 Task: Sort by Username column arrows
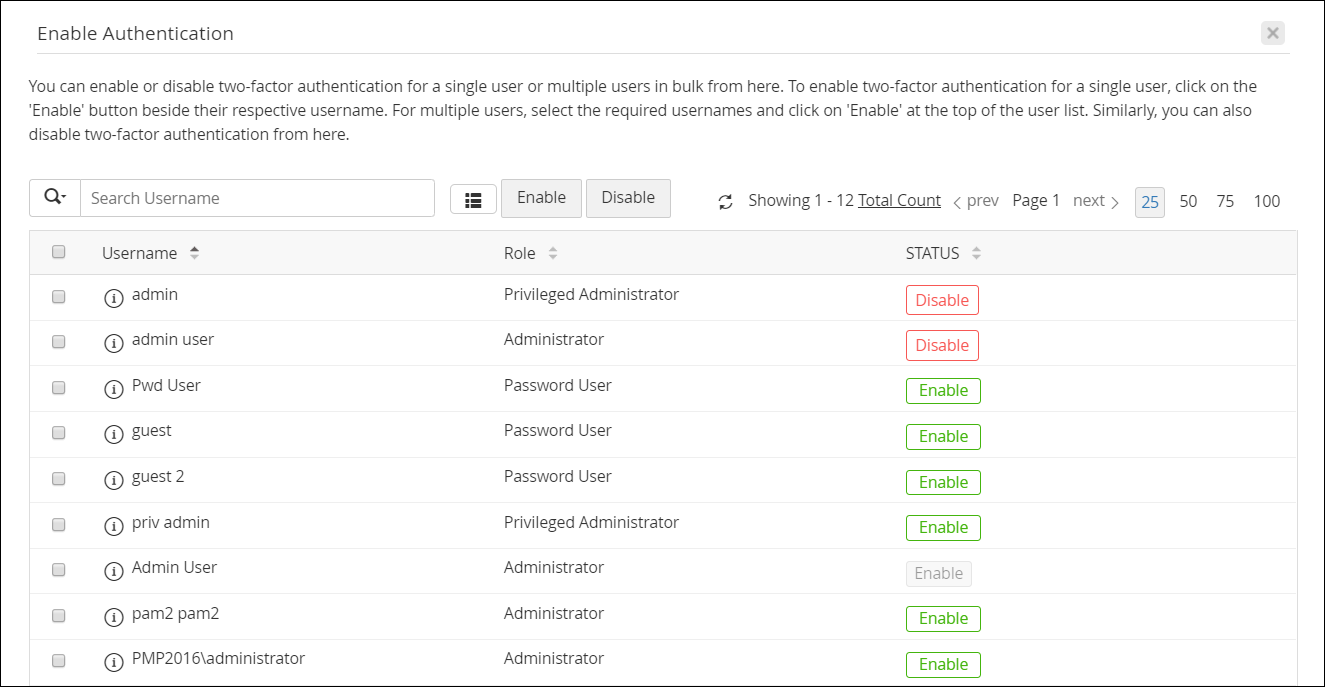coord(194,254)
